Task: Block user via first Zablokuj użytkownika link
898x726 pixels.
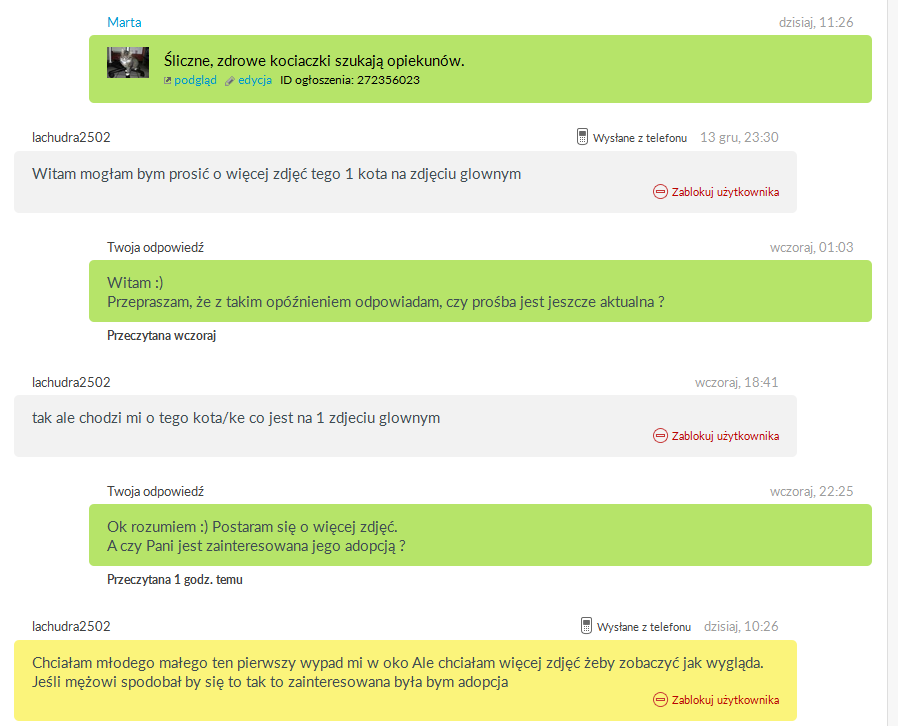Action: click(x=725, y=192)
